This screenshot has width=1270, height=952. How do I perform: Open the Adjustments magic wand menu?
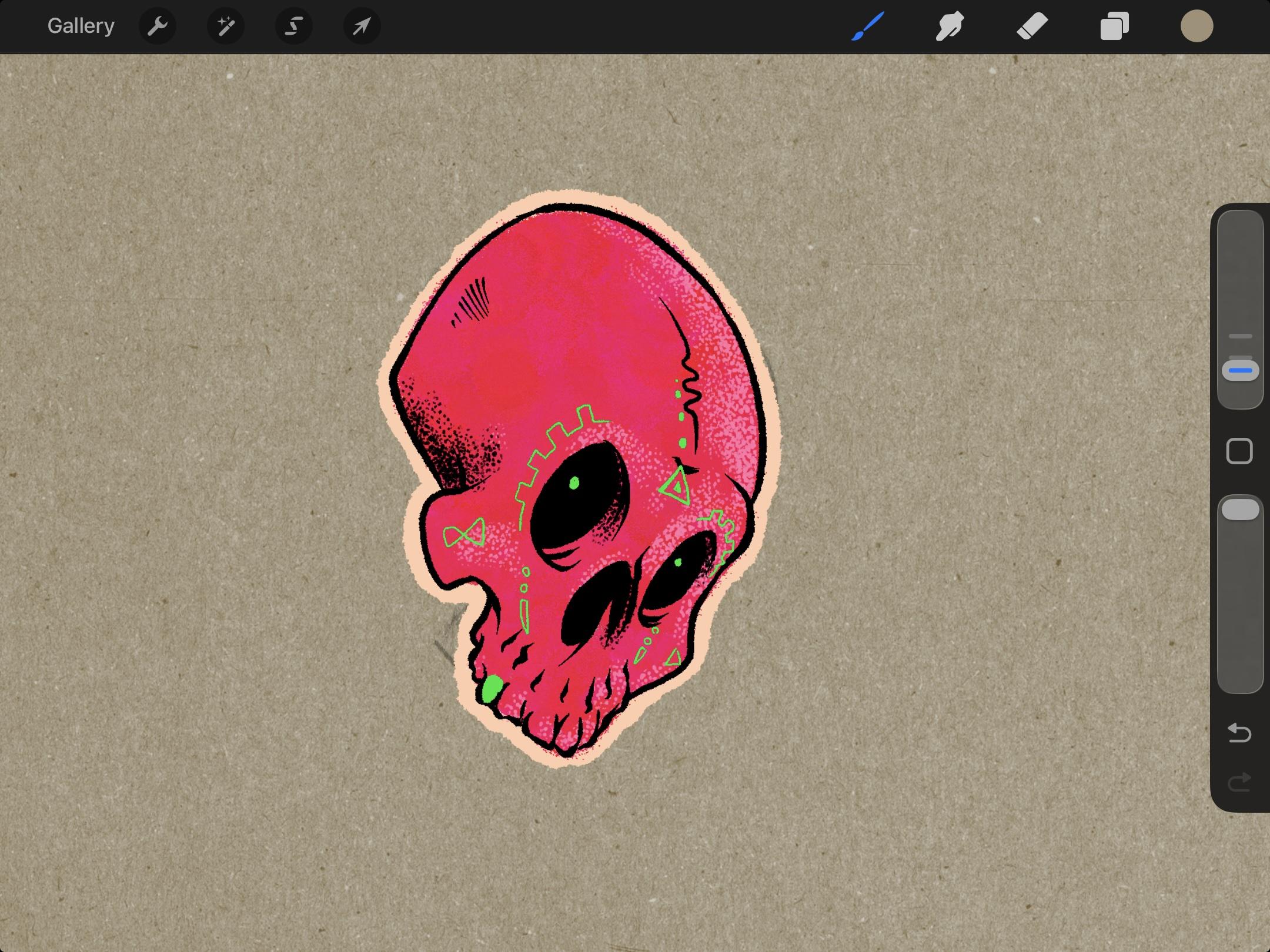[226, 26]
